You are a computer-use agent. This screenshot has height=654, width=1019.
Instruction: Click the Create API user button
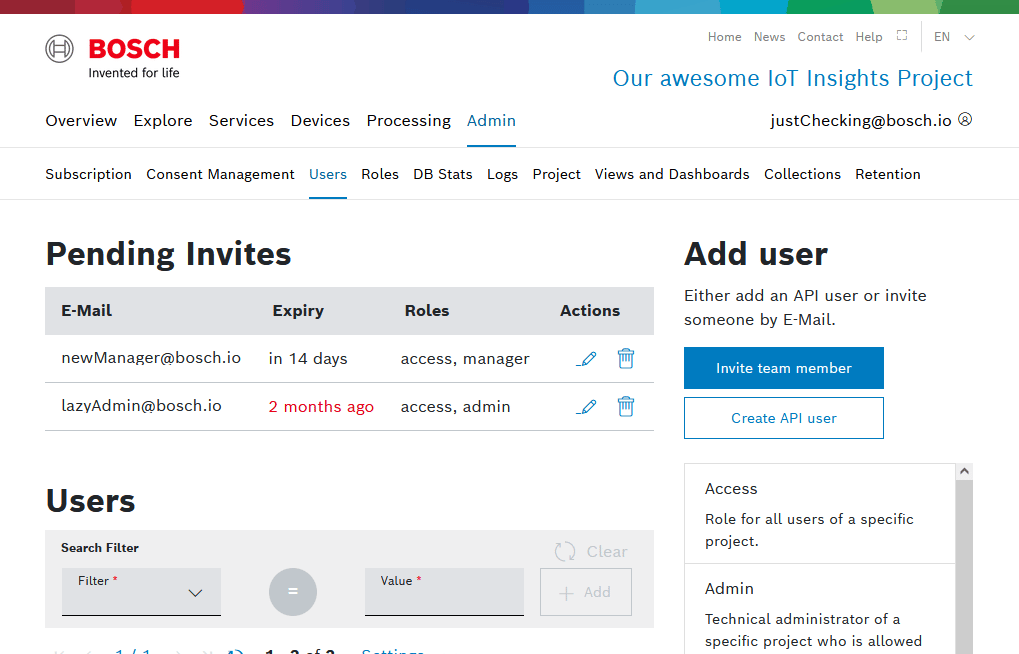click(x=784, y=418)
